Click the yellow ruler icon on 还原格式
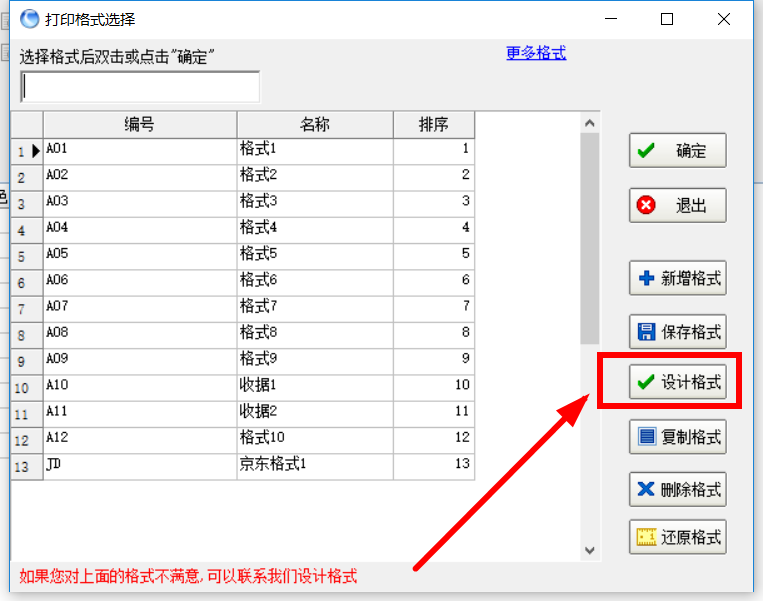 point(646,537)
